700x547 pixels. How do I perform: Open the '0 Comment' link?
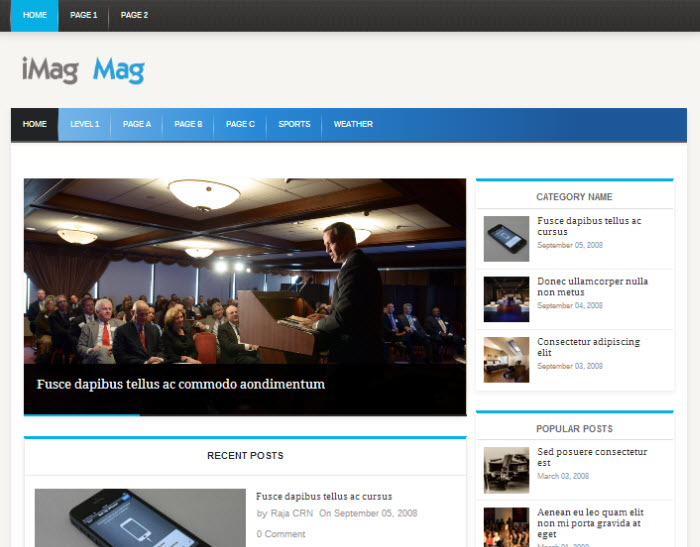pyautogui.click(x=281, y=534)
